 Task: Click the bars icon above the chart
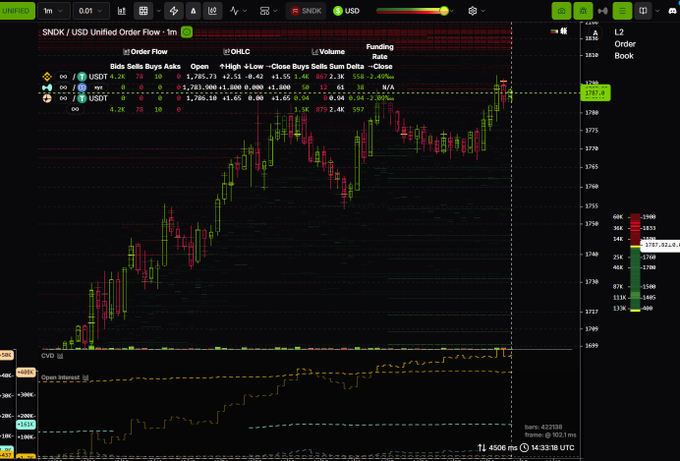564,31
